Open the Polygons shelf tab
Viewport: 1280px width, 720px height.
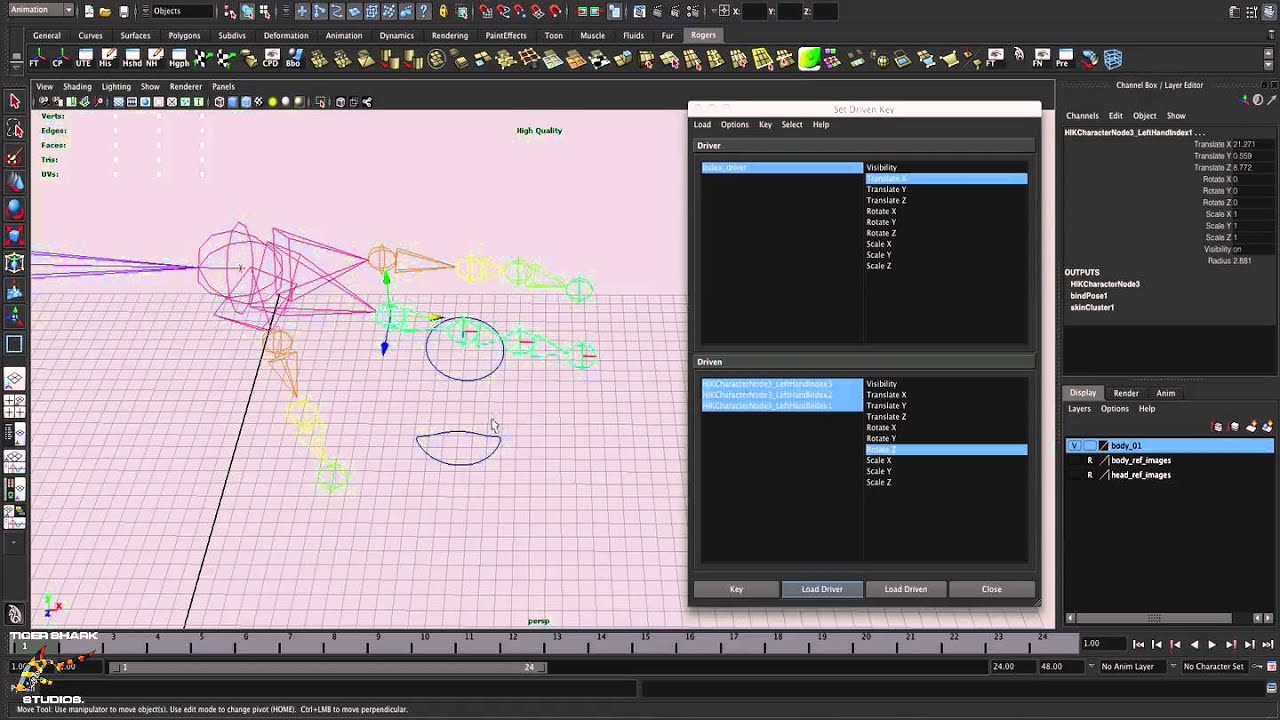click(x=184, y=35)
